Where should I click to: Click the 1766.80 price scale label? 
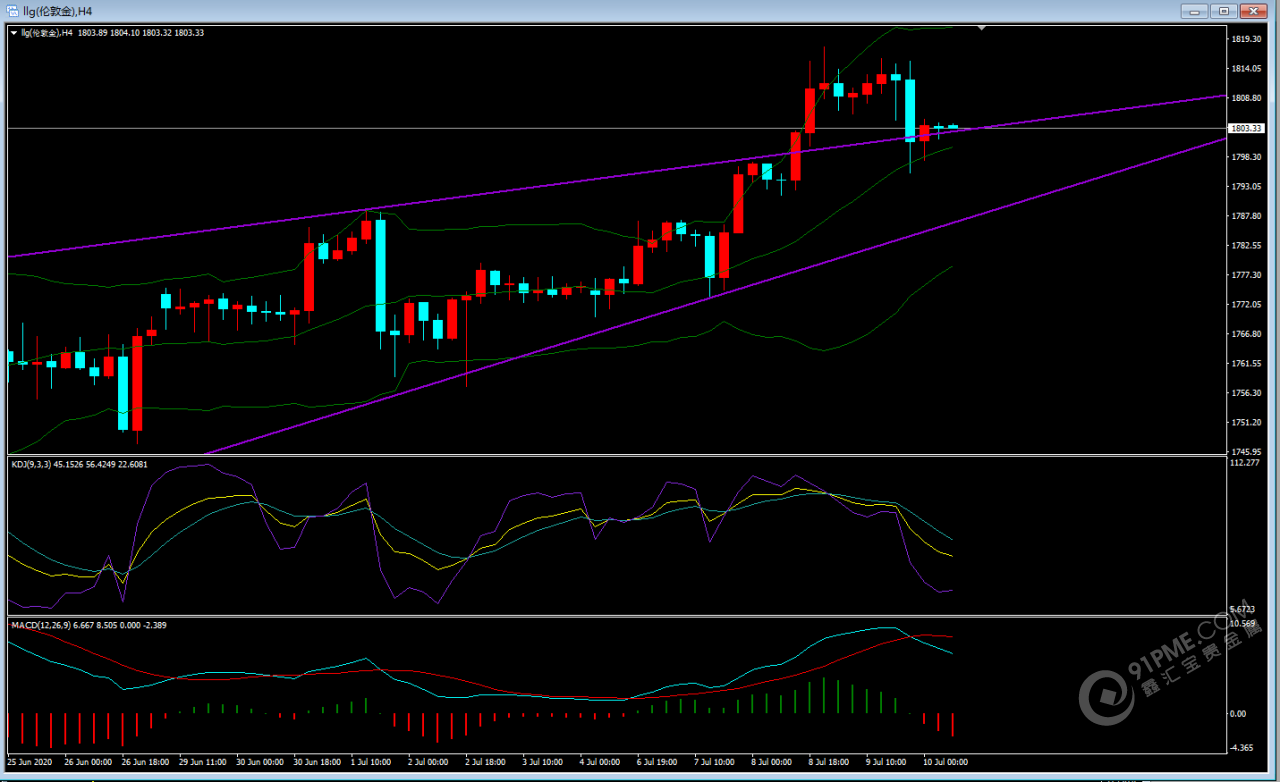[x=1245, y=334]
